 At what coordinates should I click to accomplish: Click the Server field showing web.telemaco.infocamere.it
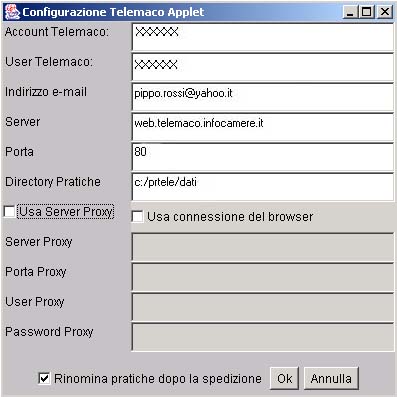pos(263,127)
